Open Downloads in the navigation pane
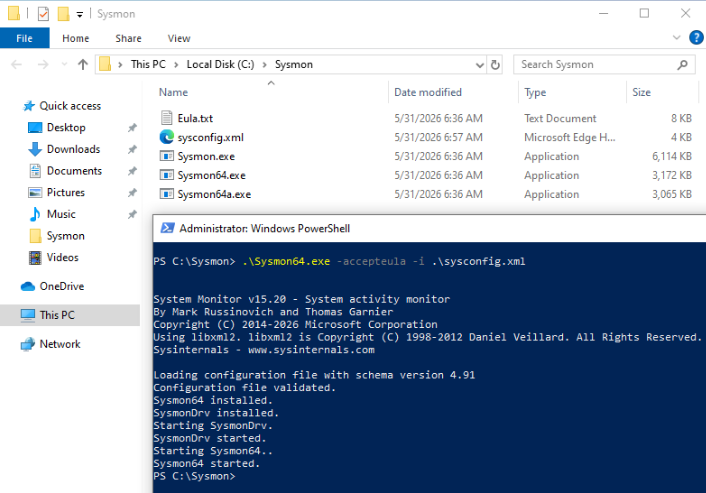The height and width of the screenshot is (493, 706). point(73,149)
